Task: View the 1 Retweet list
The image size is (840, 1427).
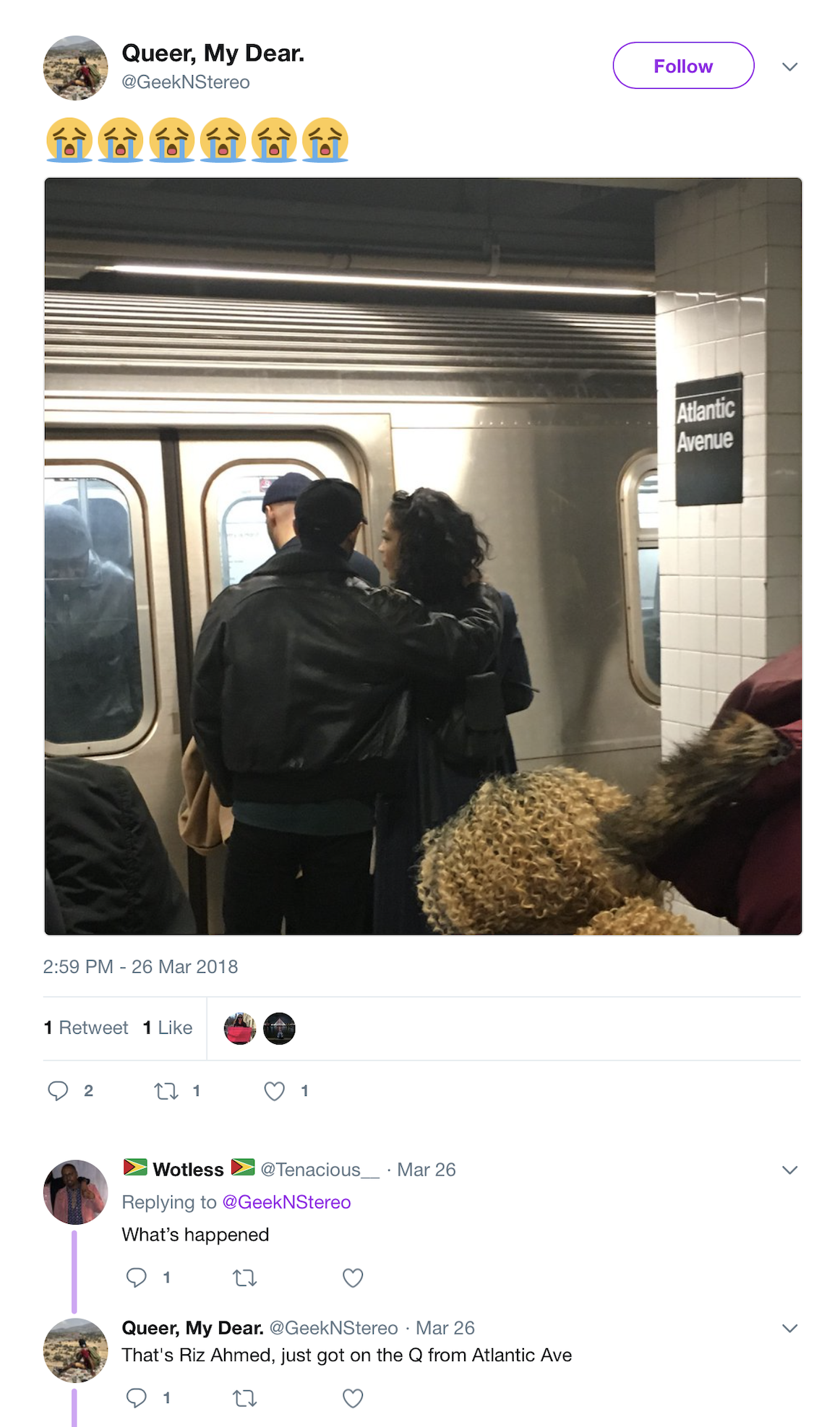Action: pos(86,1027)
